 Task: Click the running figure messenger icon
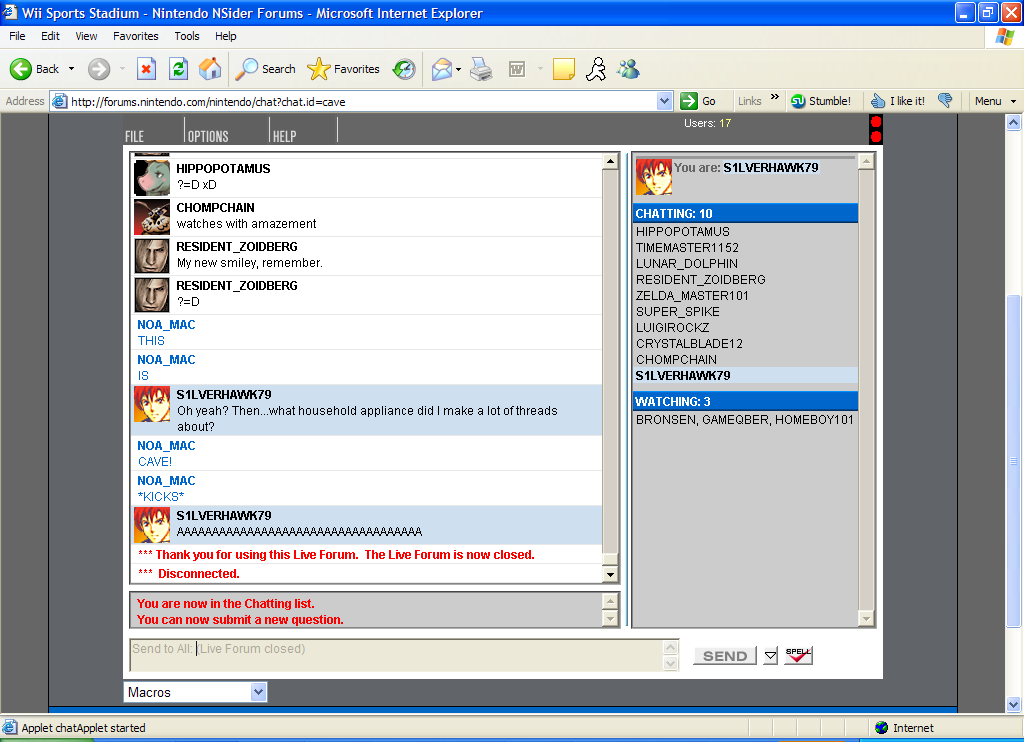coord(596,69)
